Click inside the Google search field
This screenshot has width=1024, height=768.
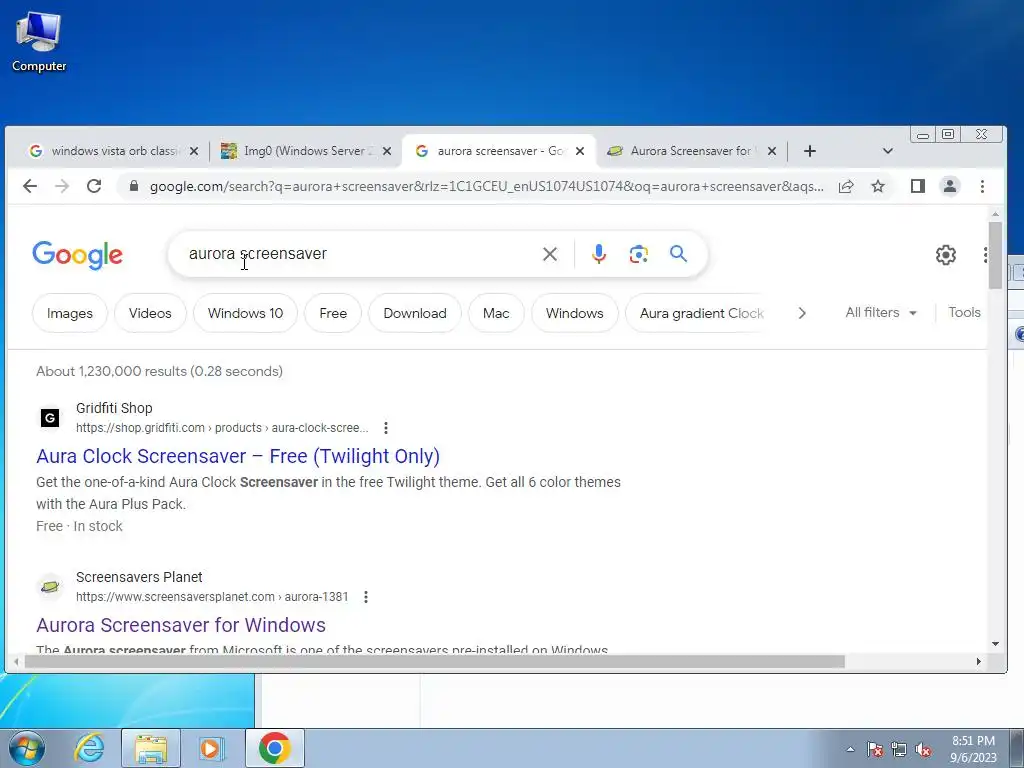[x=359, y=253]
